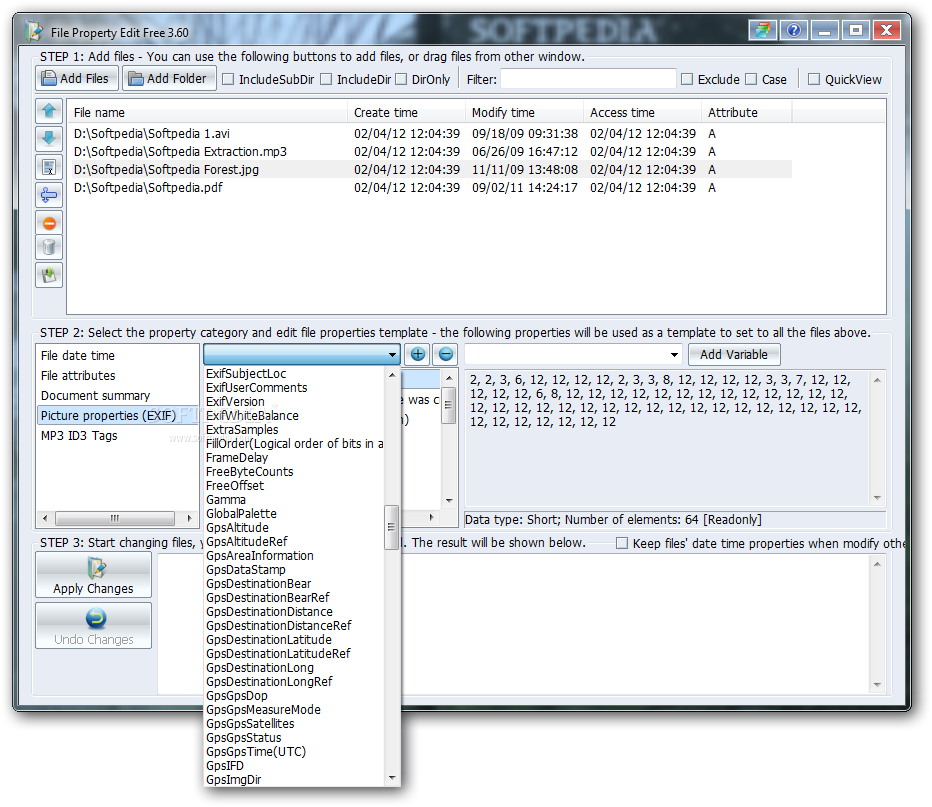The width and height of the screenshot is (932, 807).
Task: Choose ExifWhiteBalance in the dropdown list
Action: click(x=253, y=415)
